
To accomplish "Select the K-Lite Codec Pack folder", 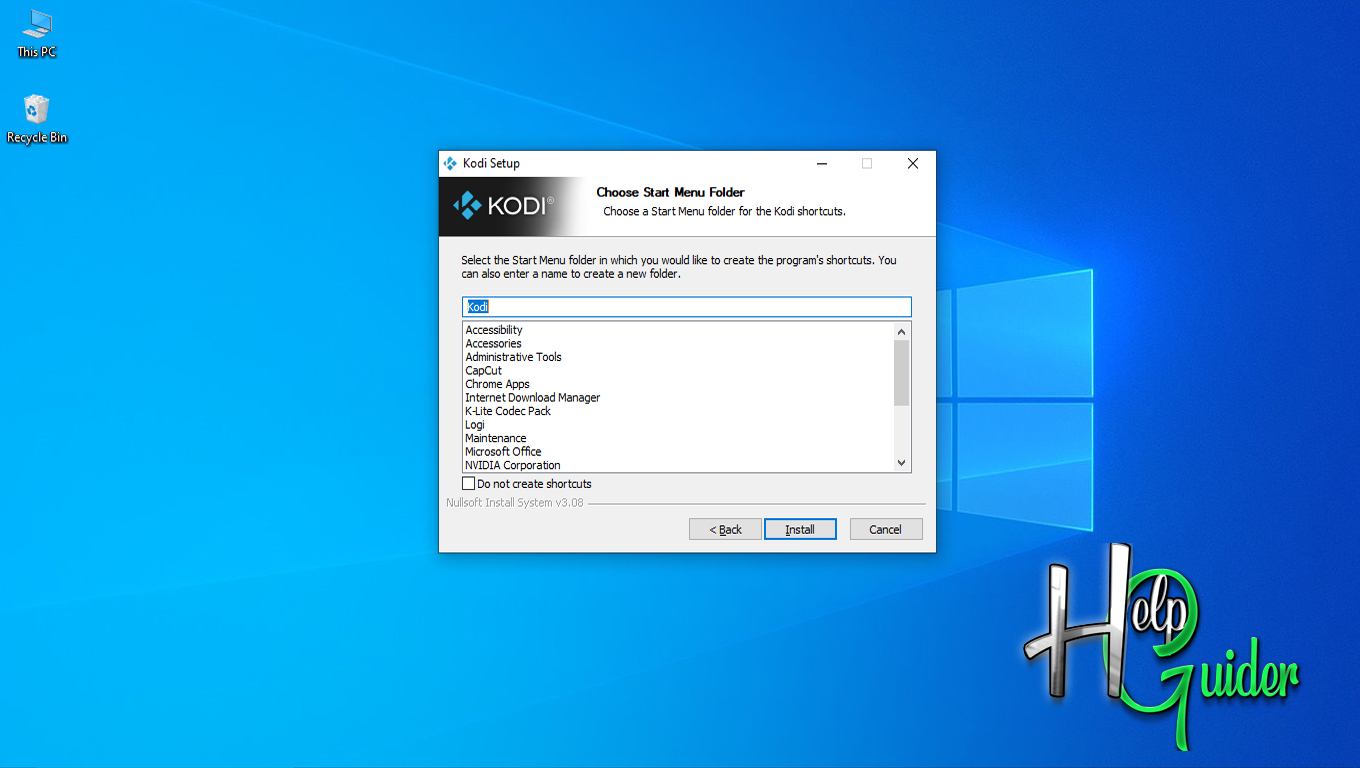I will [508, 411].
